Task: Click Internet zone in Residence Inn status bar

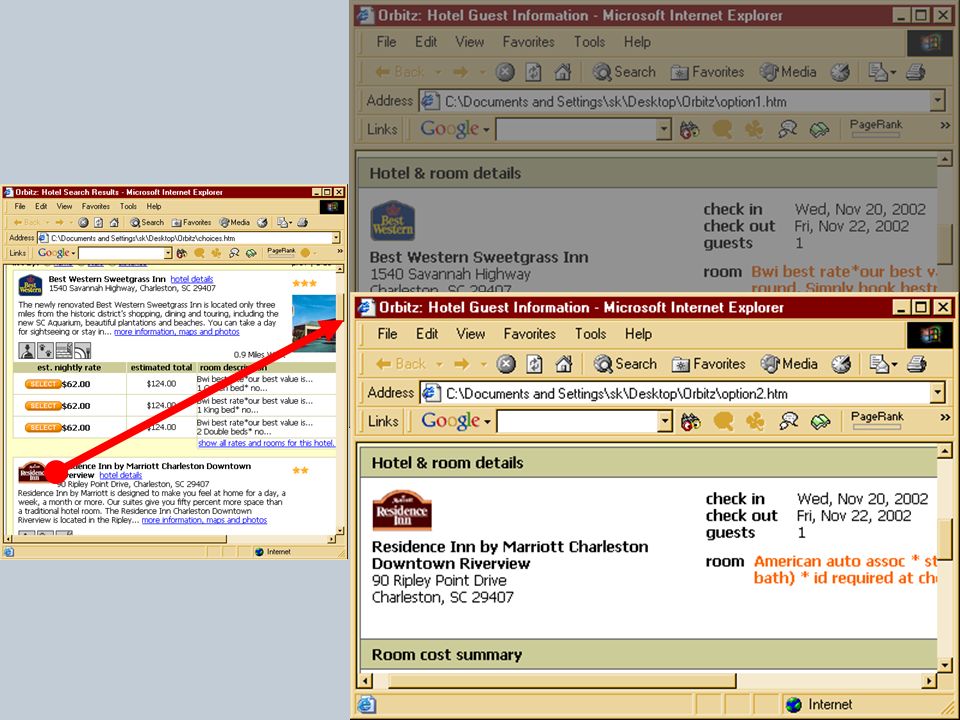Action: 819,705
